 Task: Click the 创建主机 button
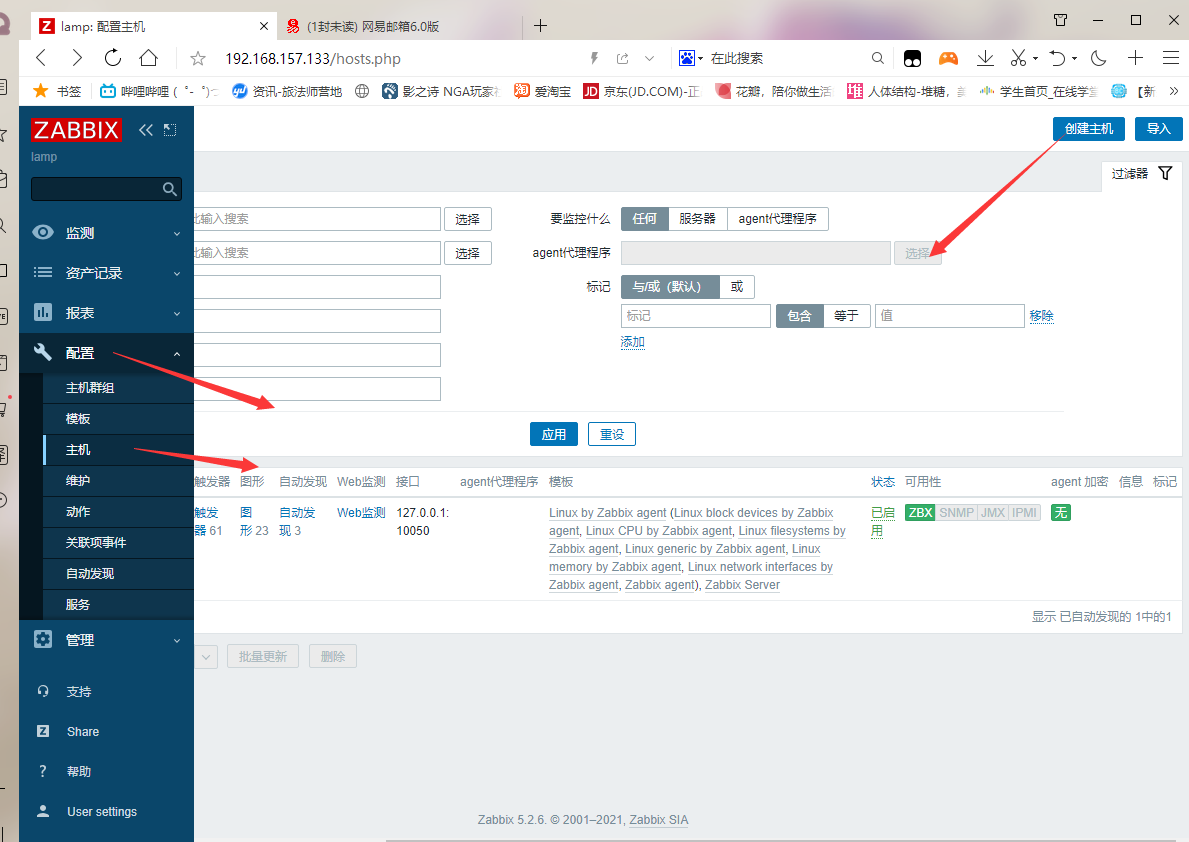(x=1089, y=129)
